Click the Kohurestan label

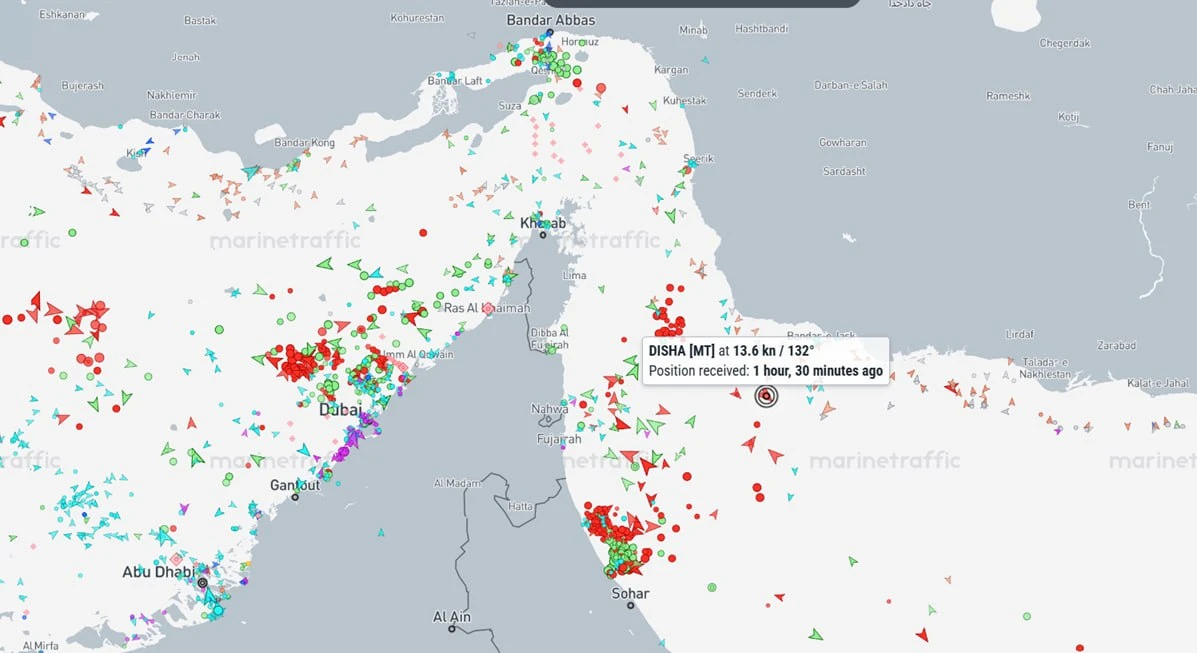417,18
